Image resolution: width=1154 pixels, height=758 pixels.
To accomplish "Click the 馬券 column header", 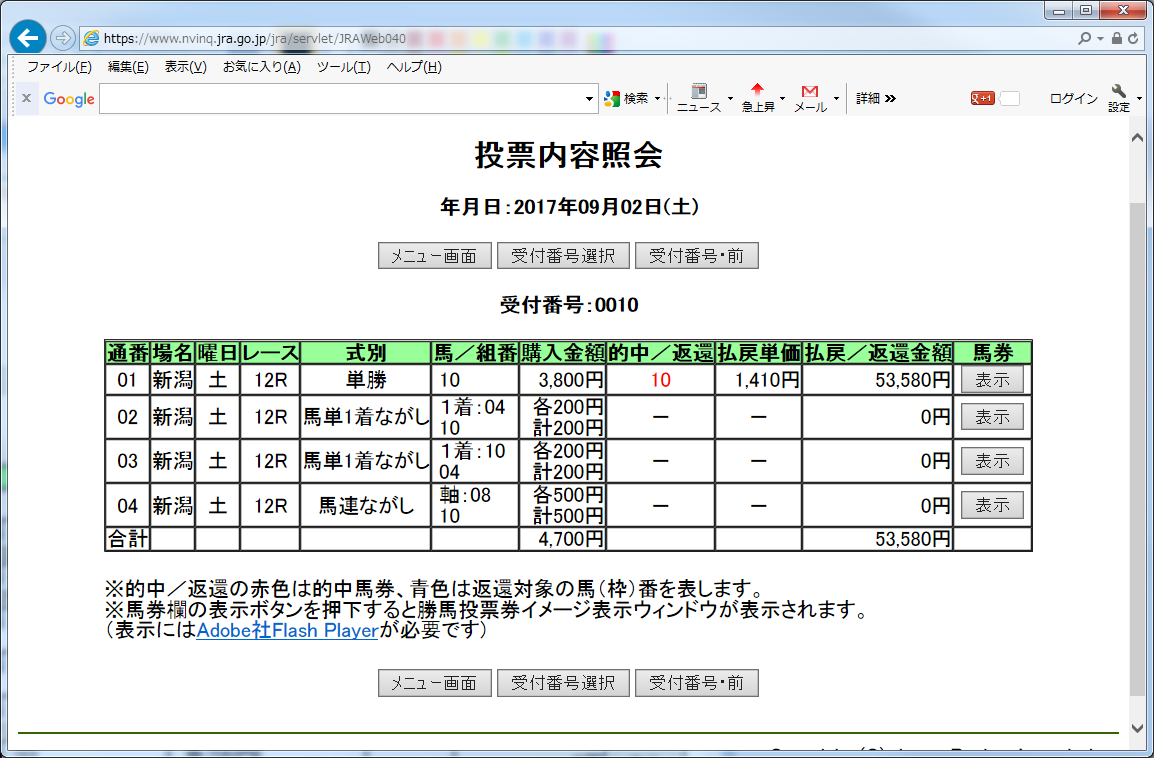I will click(992, 353).
